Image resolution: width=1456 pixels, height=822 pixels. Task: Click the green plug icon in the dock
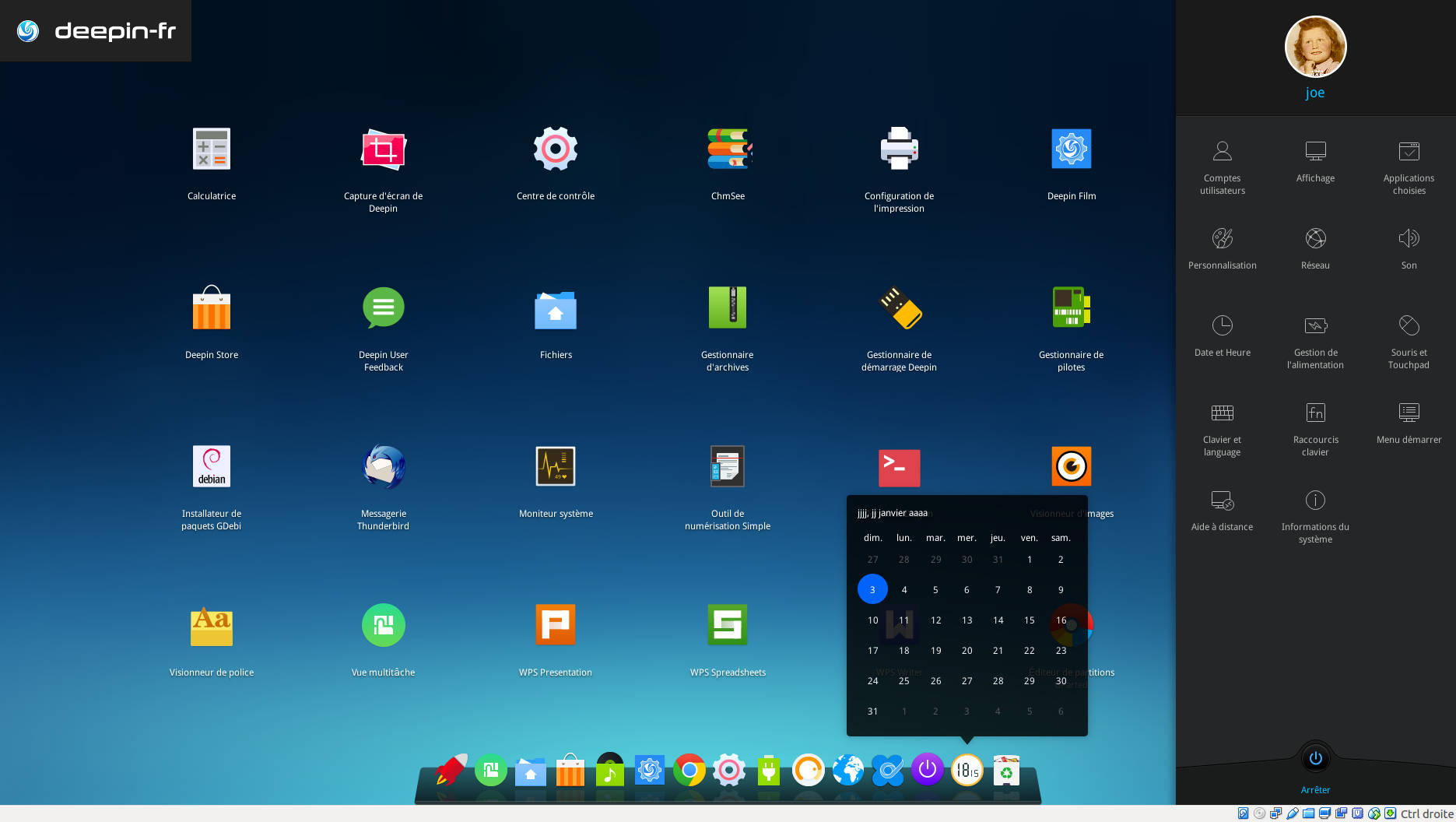[x=769, y=771]
